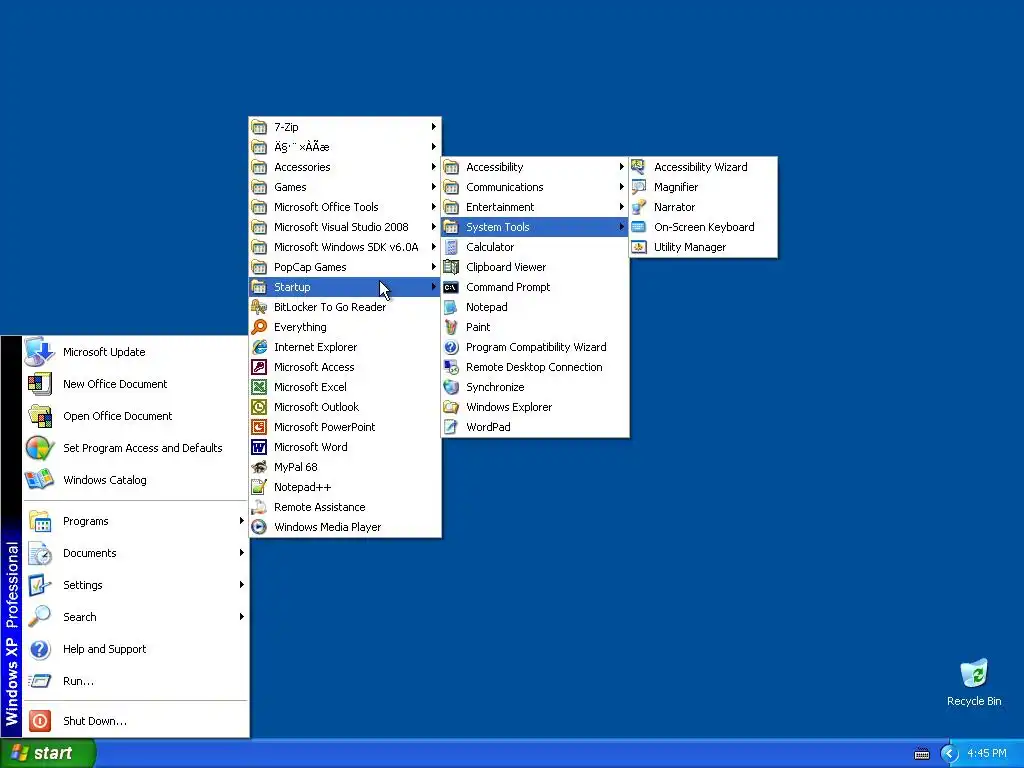Viewport: 1024px width, 768px height.
Task: Expand the Microsoft Office Tools submenu
Action: [345, 207]
